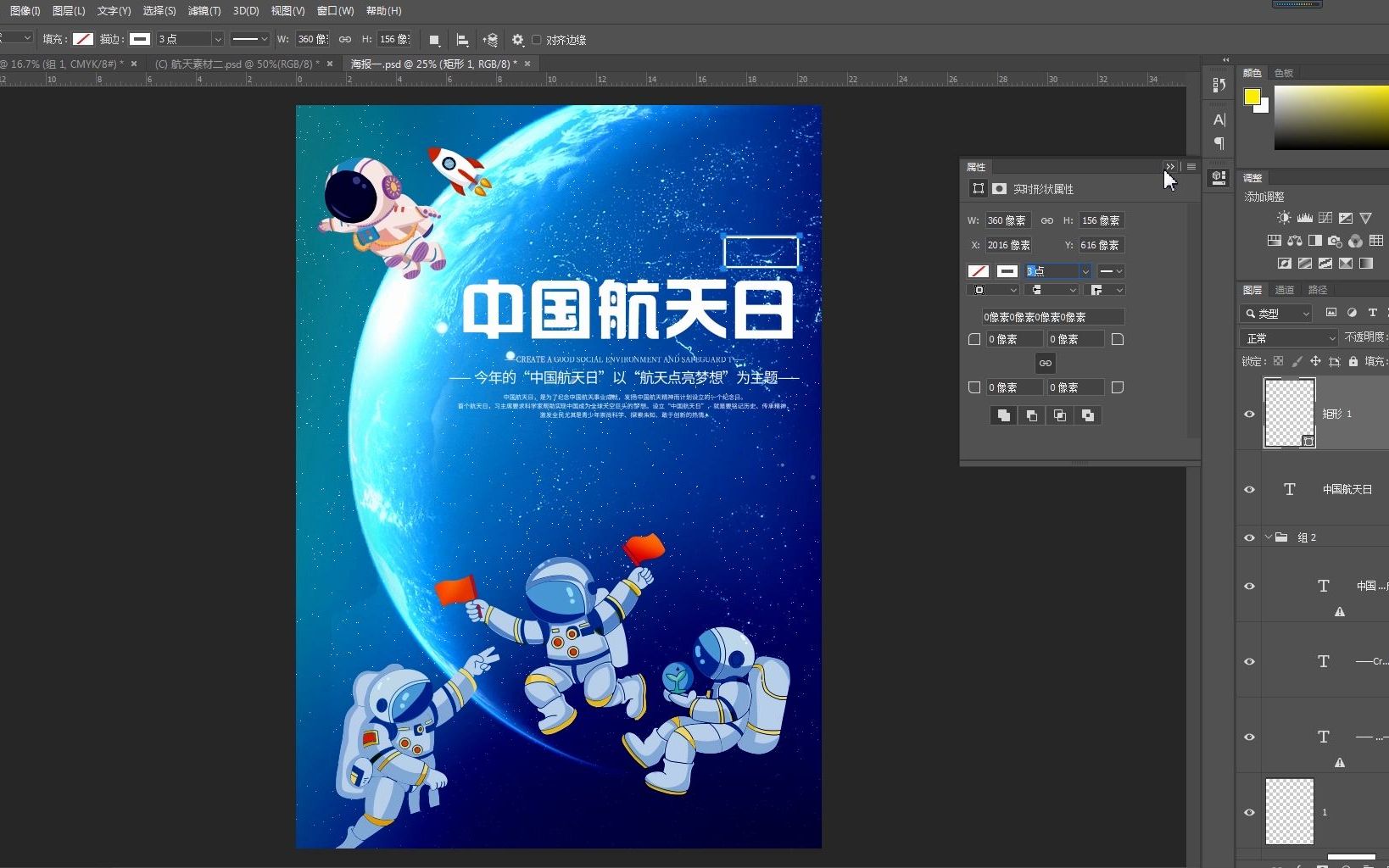1389x868 pixels.
Task: Click the link width and height icon in options bar
Action: [345, 39]
